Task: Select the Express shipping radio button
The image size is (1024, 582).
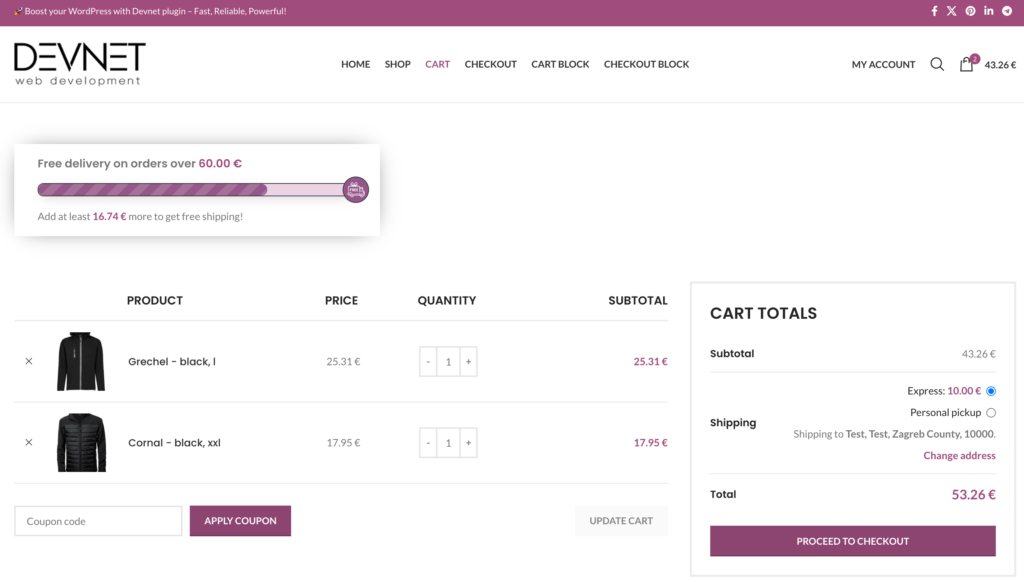Action: [x=991, y=391]
